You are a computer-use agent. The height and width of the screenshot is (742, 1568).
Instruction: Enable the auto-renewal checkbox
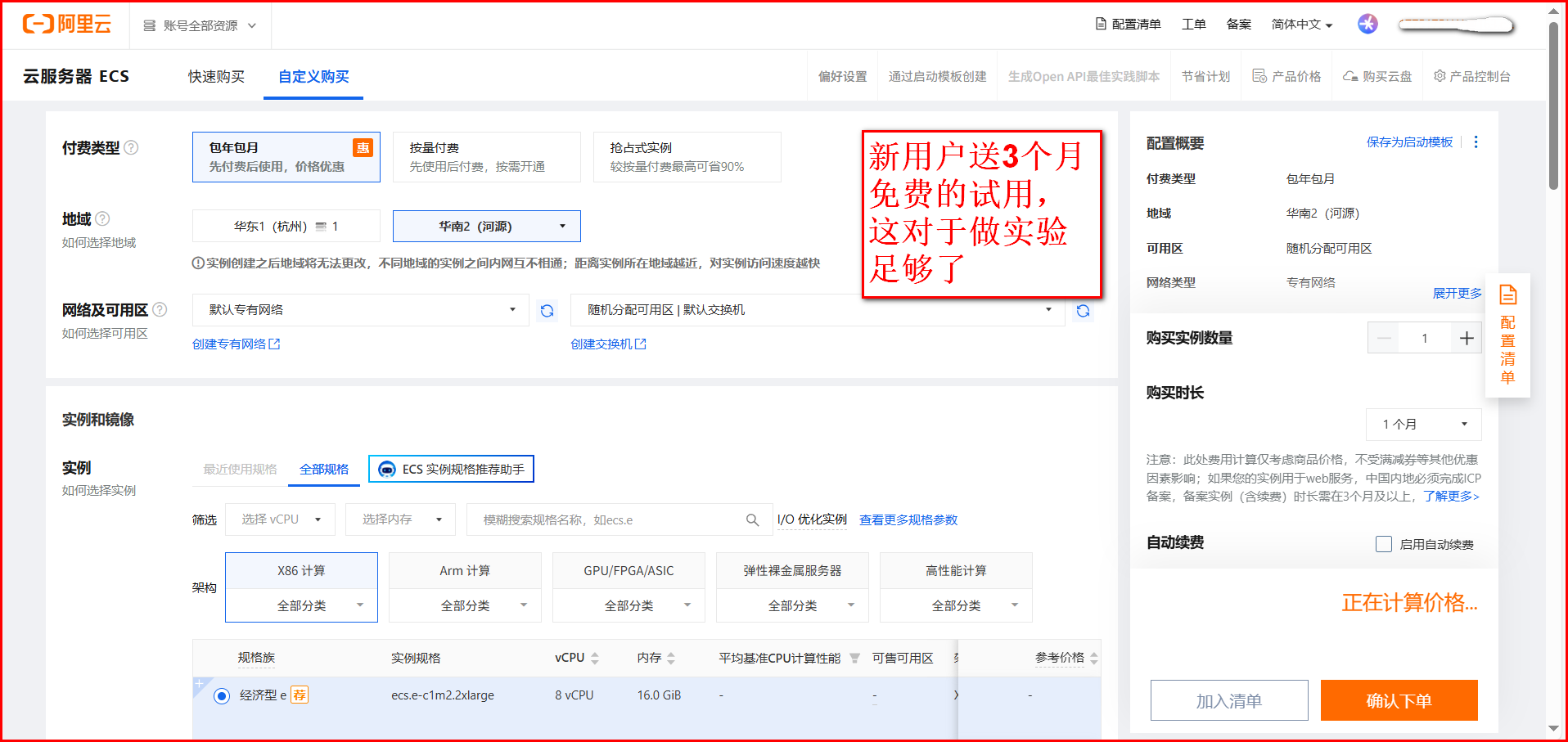coord(1383,544)
